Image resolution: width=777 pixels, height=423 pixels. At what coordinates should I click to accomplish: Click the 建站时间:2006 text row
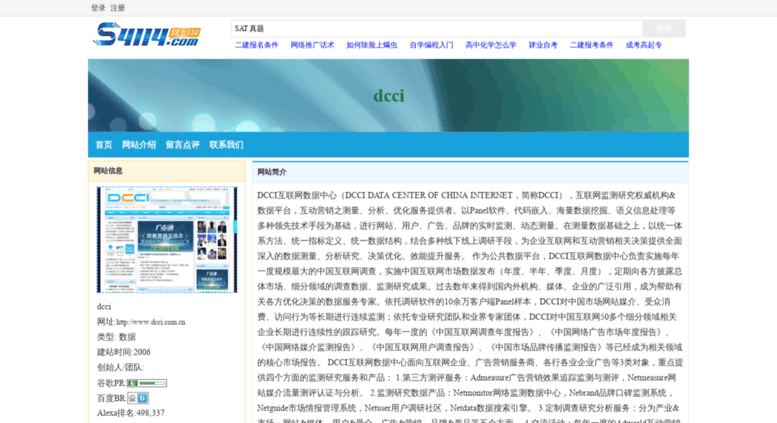[x=124, y=352]
